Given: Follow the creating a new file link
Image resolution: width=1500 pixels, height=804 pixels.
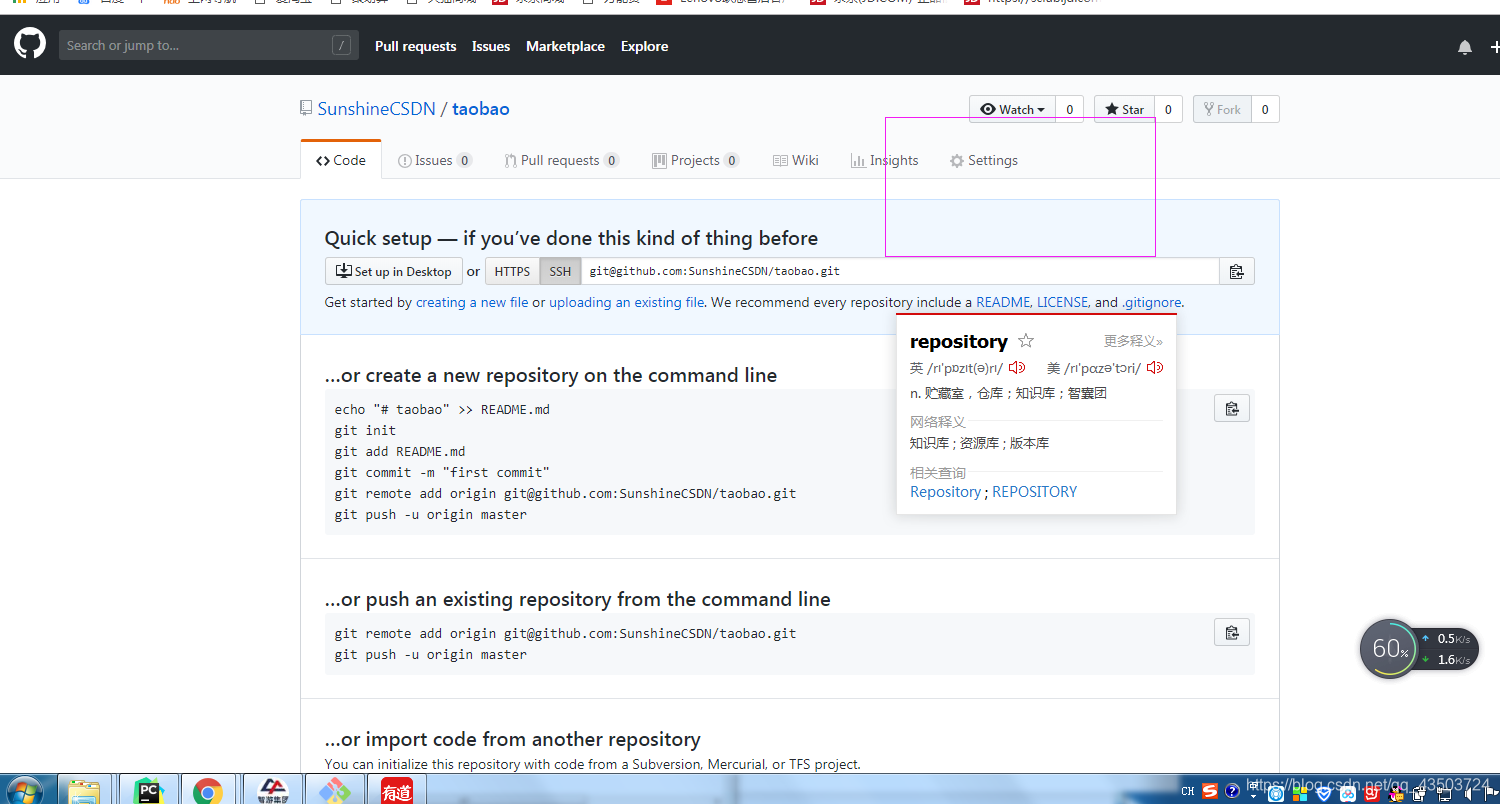Looking at the screenshot, I should (x=472, y=302).
